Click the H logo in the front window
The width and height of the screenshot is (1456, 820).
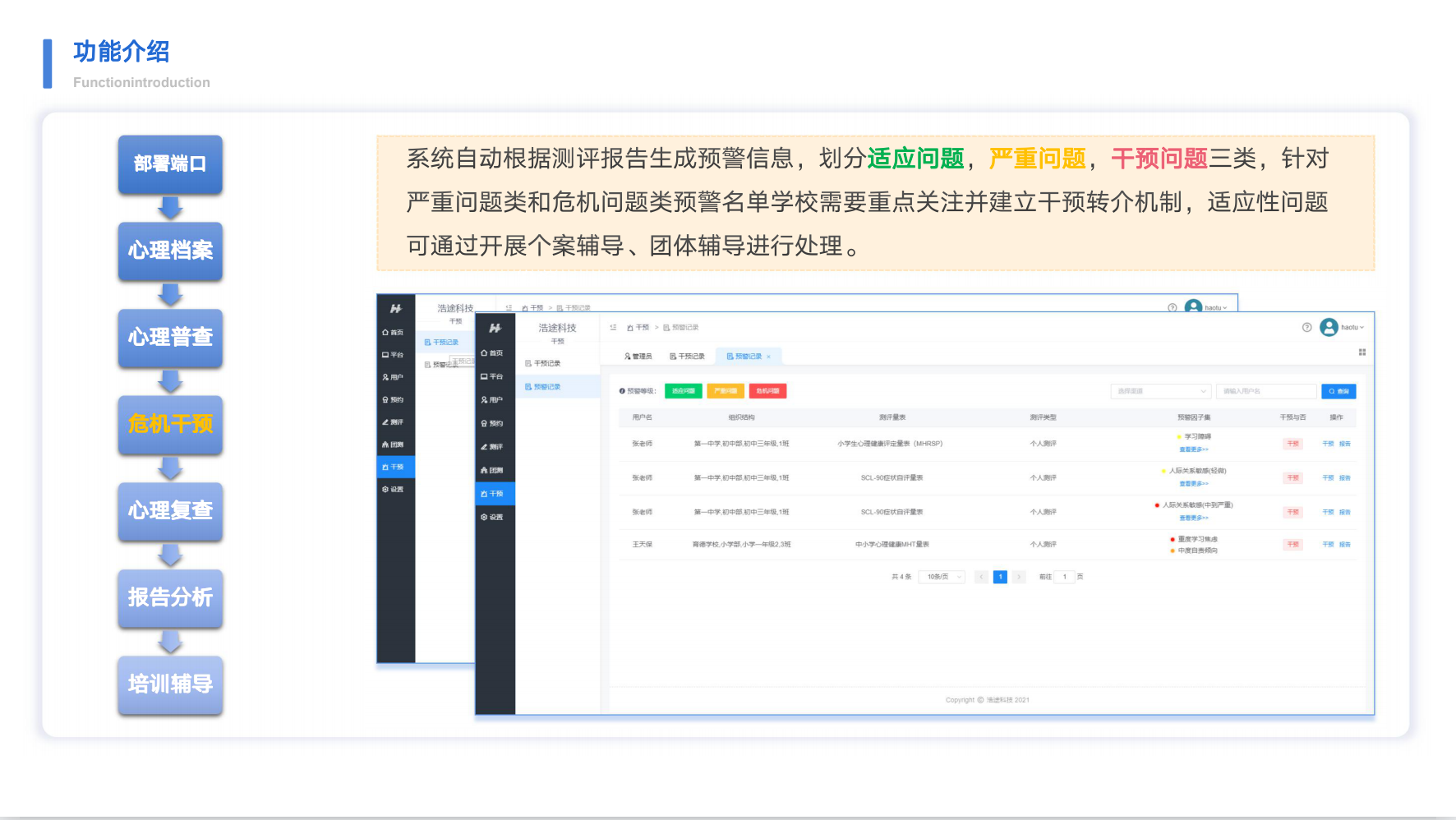click(495, 328)
